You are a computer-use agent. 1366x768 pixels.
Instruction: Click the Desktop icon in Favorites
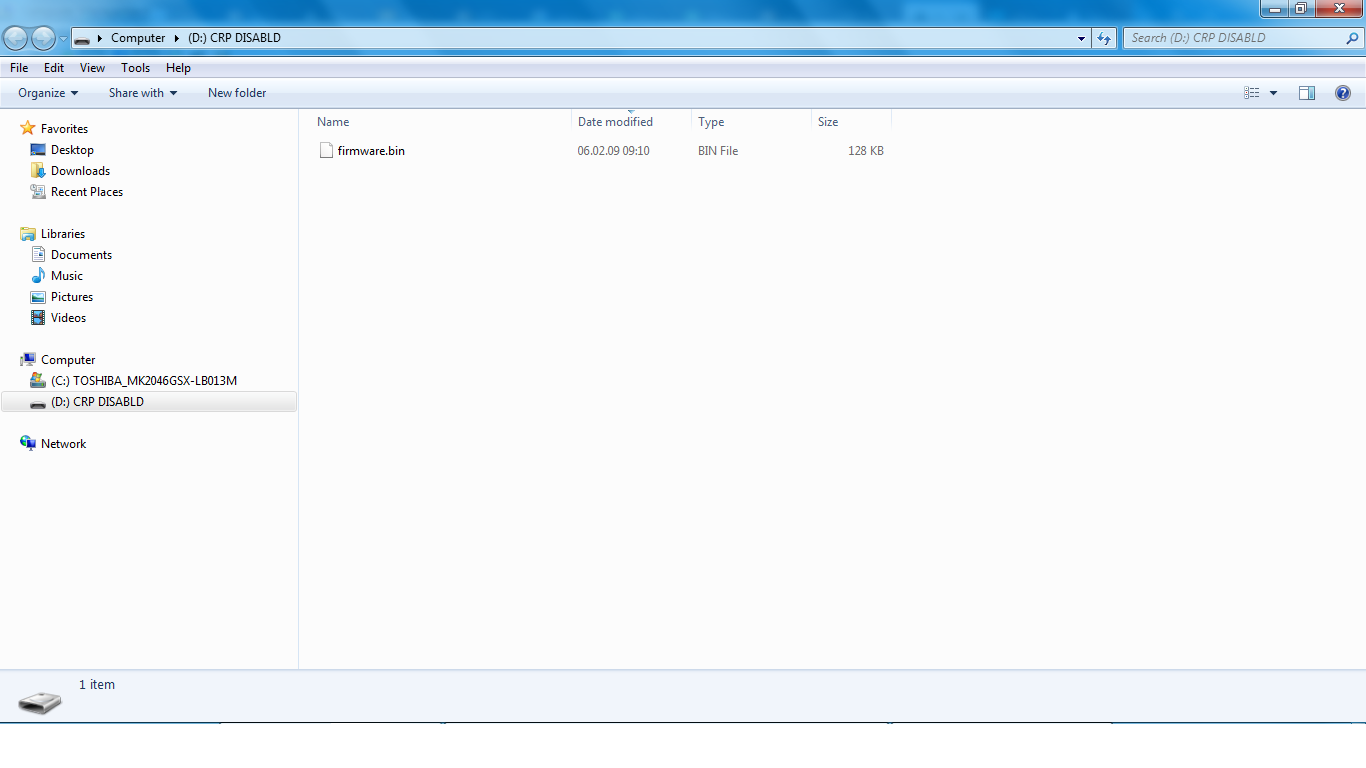(38, 150)
